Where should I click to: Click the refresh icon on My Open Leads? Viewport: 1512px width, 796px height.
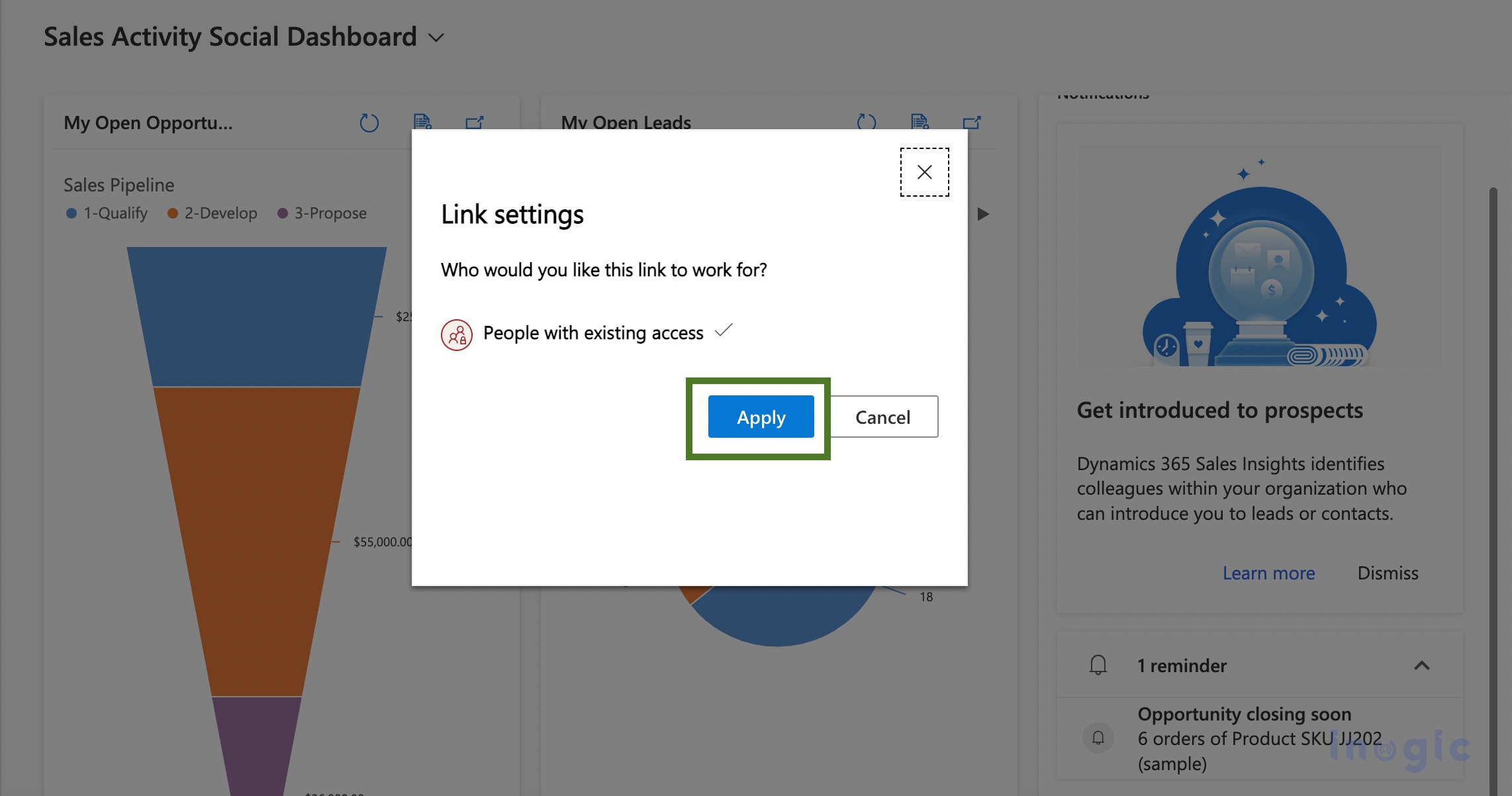867,122
